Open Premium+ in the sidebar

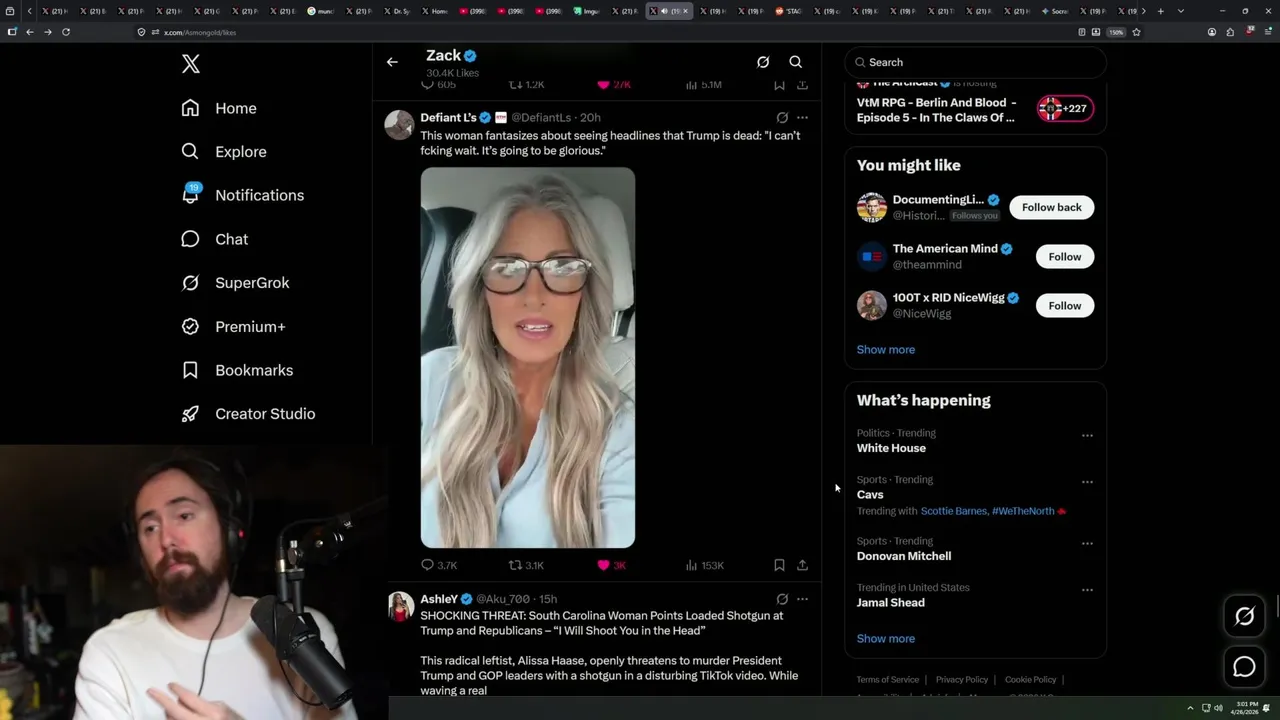point(233,326)
